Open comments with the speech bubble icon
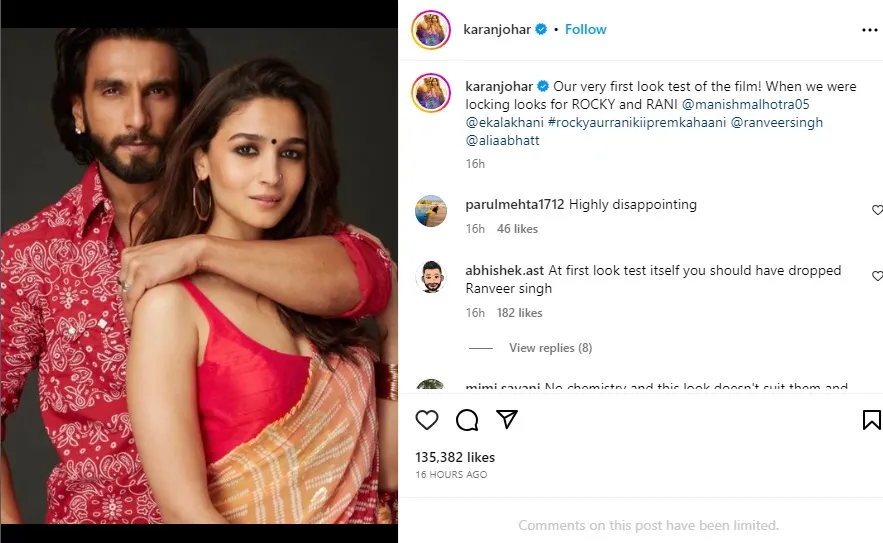The image size is (883, 543). pyautogui.click(x=467, y=420)
